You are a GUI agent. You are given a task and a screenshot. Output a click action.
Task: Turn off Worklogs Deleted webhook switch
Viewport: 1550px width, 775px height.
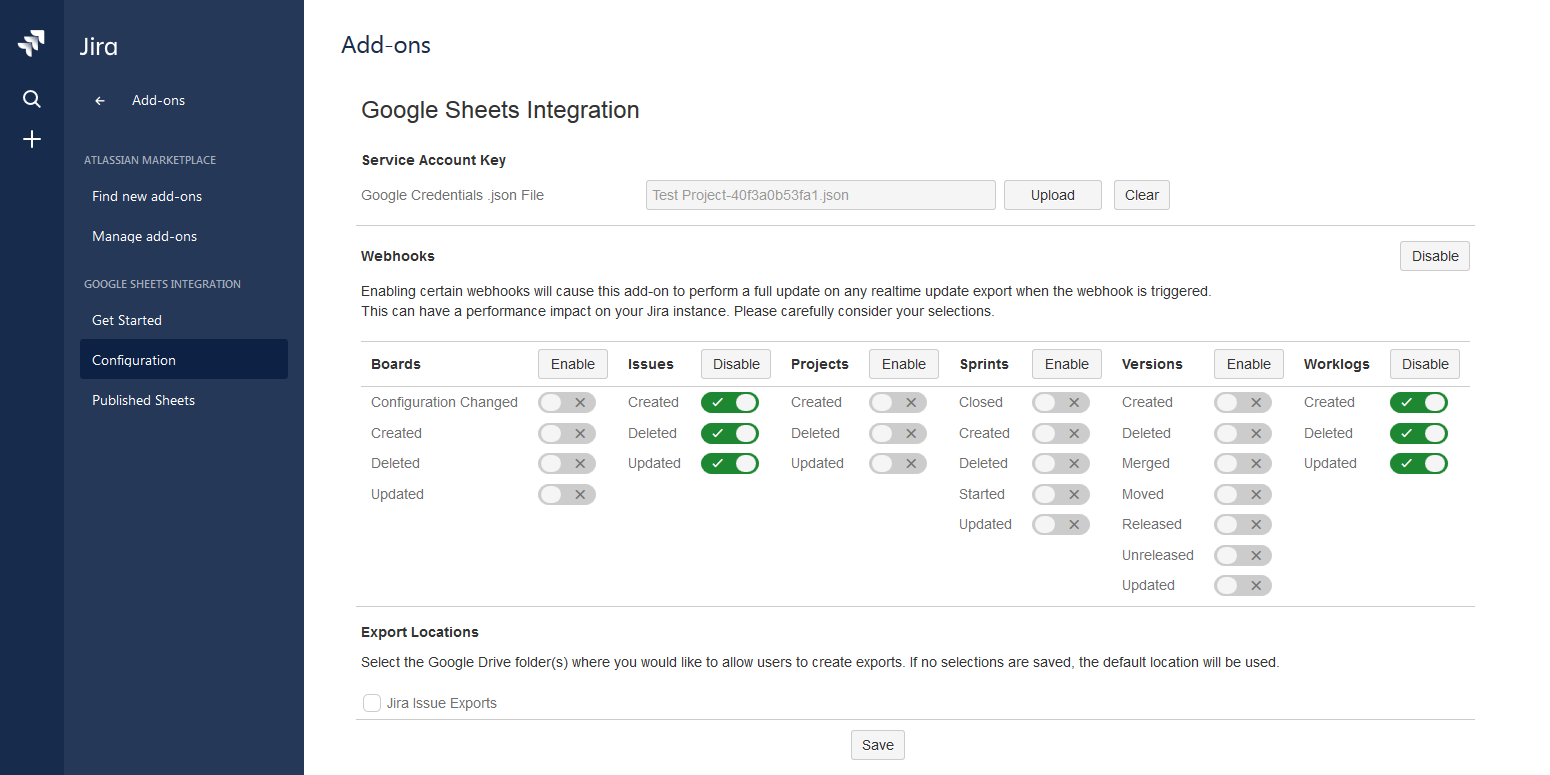coord(1418,433)
